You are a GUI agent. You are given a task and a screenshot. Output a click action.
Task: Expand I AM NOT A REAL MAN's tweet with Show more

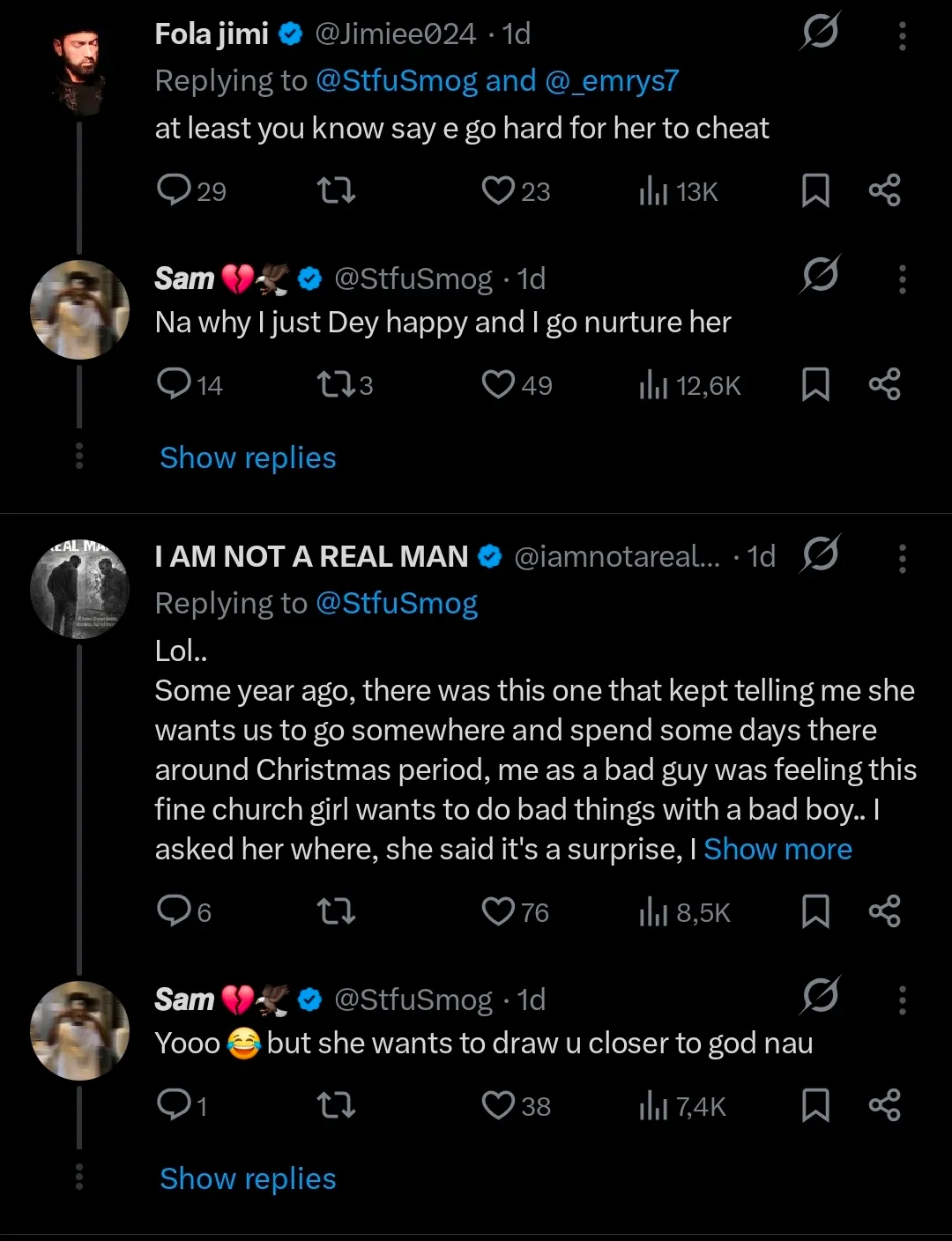777,849
